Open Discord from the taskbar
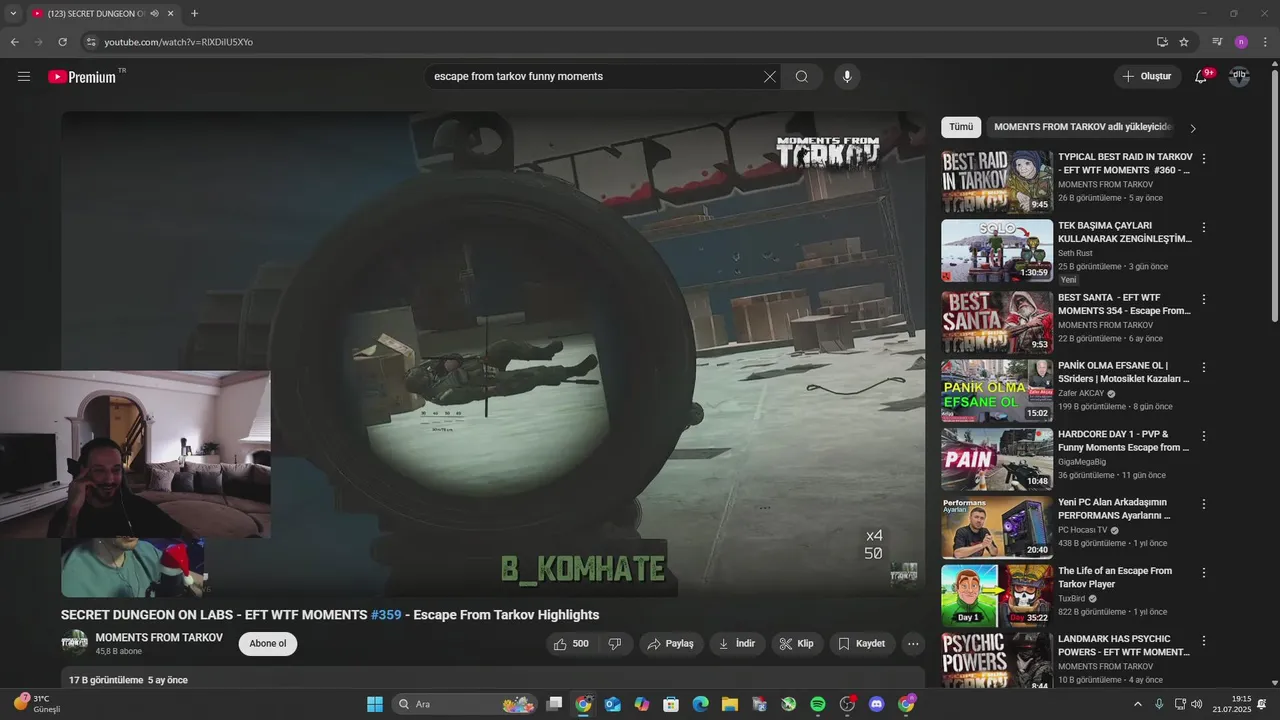This screenshot has height=720, width=1280. coord(877,704)
